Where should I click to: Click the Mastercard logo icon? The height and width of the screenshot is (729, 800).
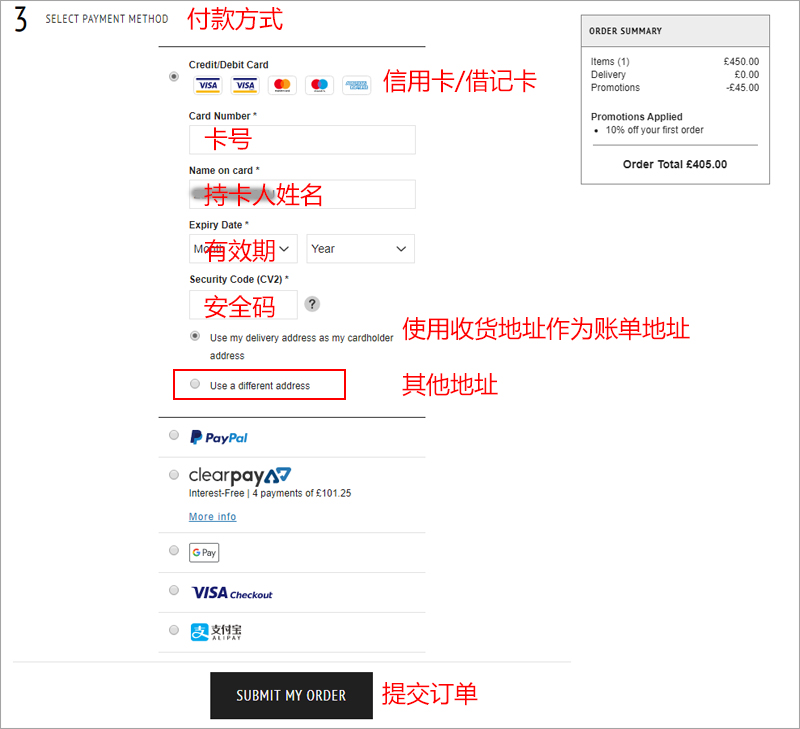pyautogui.click(x=282, y=85)
